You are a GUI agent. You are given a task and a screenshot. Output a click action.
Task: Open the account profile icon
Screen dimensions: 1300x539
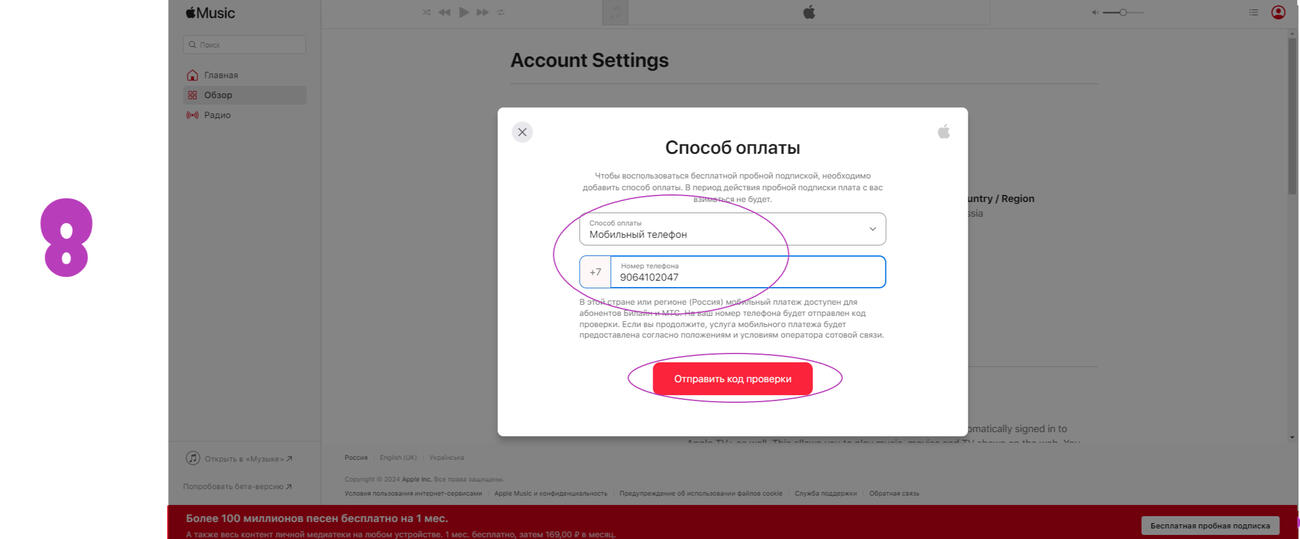[x=1278, y=12]
